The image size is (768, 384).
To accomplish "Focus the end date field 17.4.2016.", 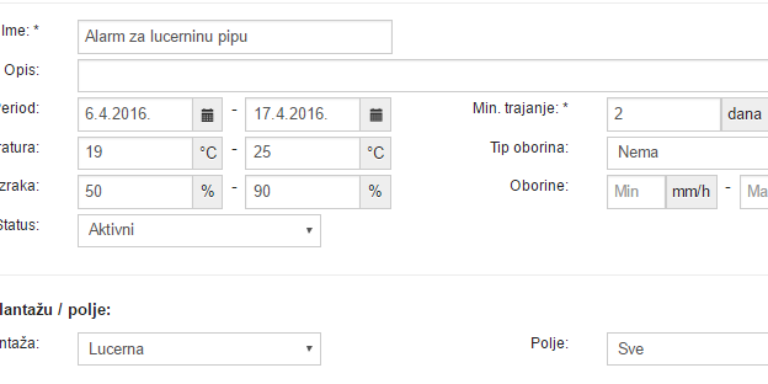I will (x=303, y=115).
